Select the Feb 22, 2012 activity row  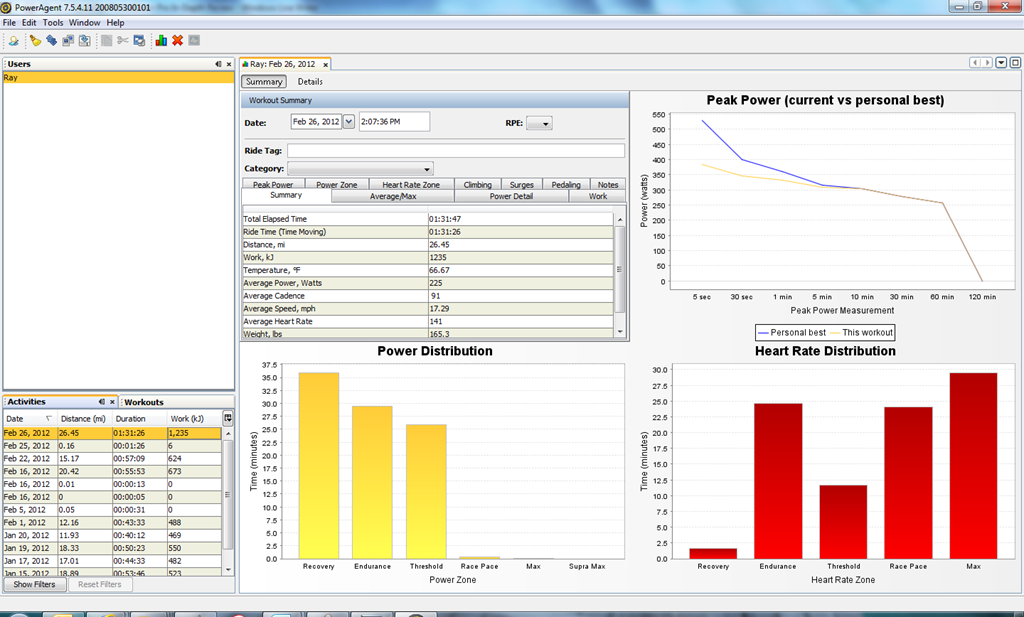coord(112,458)
